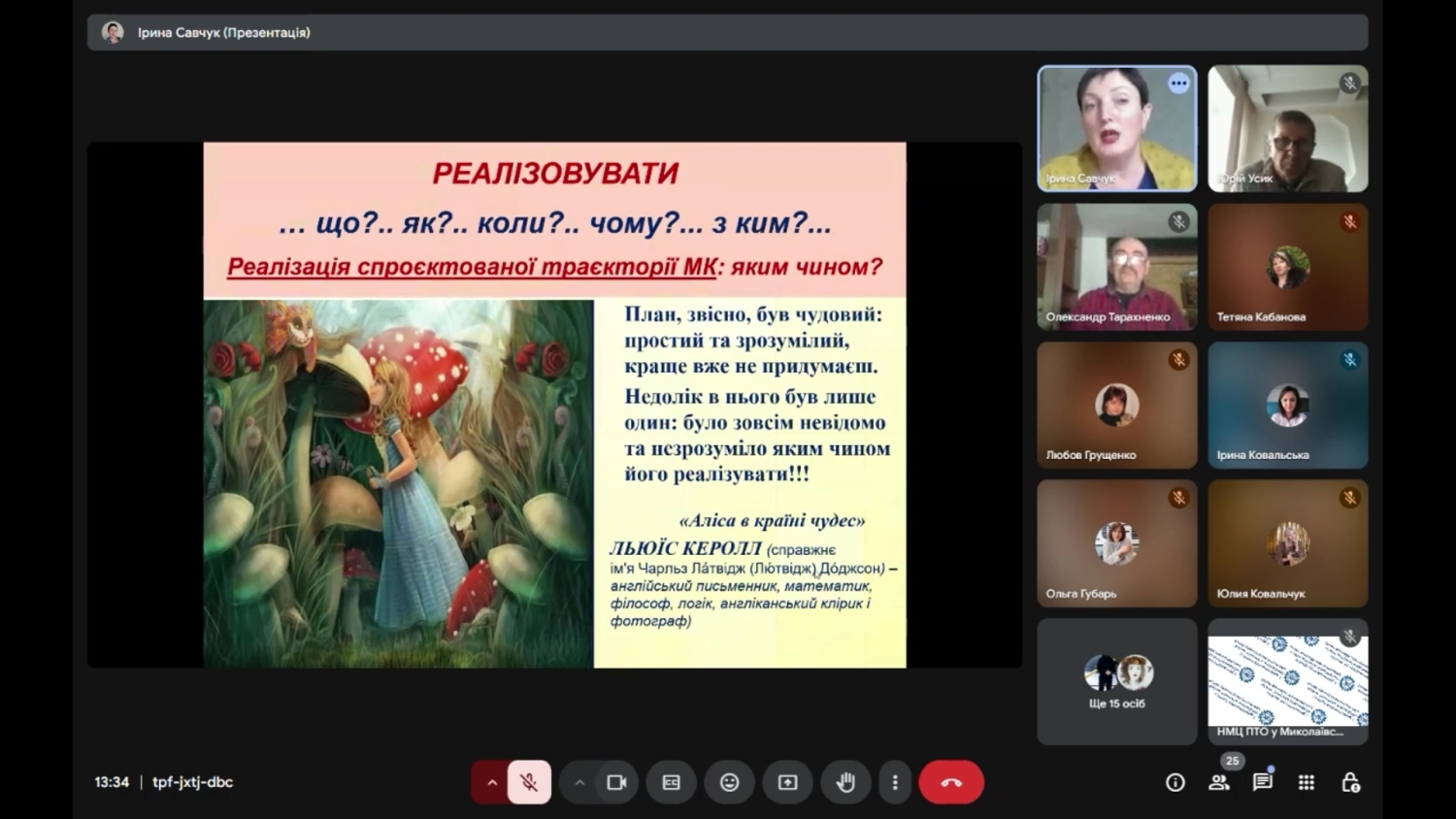1456x819 pixels.
Task: Send an emoji reaction
Action: point(730,782)
